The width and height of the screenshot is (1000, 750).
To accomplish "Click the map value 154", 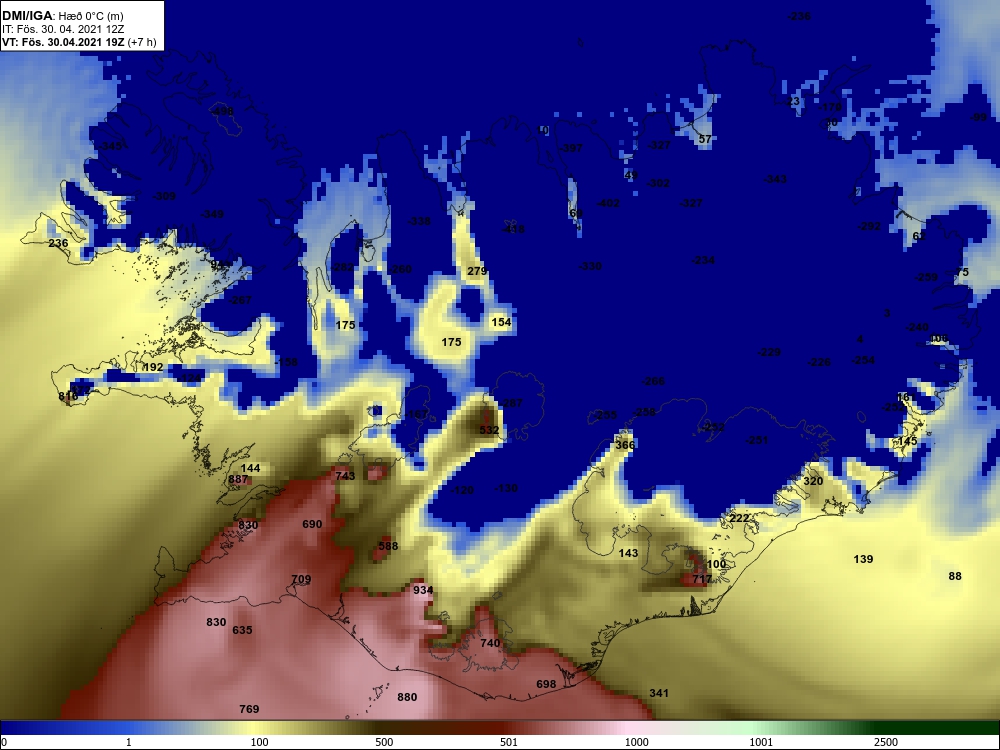I will click(501, 322).
